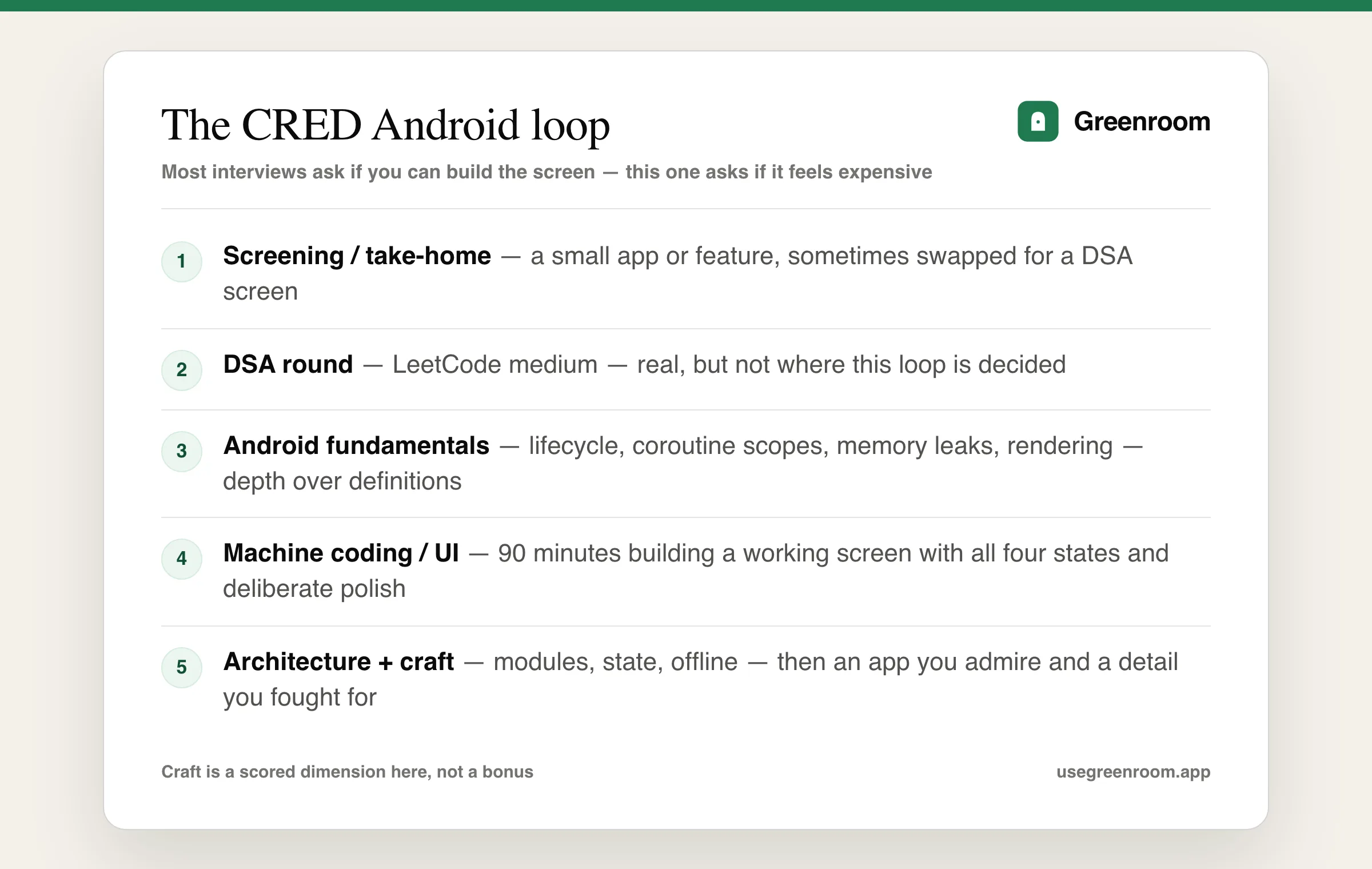Click the green Greenroom logo icon
The width and height of the screenshot is (1372, 869).
(x=1038, y=121)
